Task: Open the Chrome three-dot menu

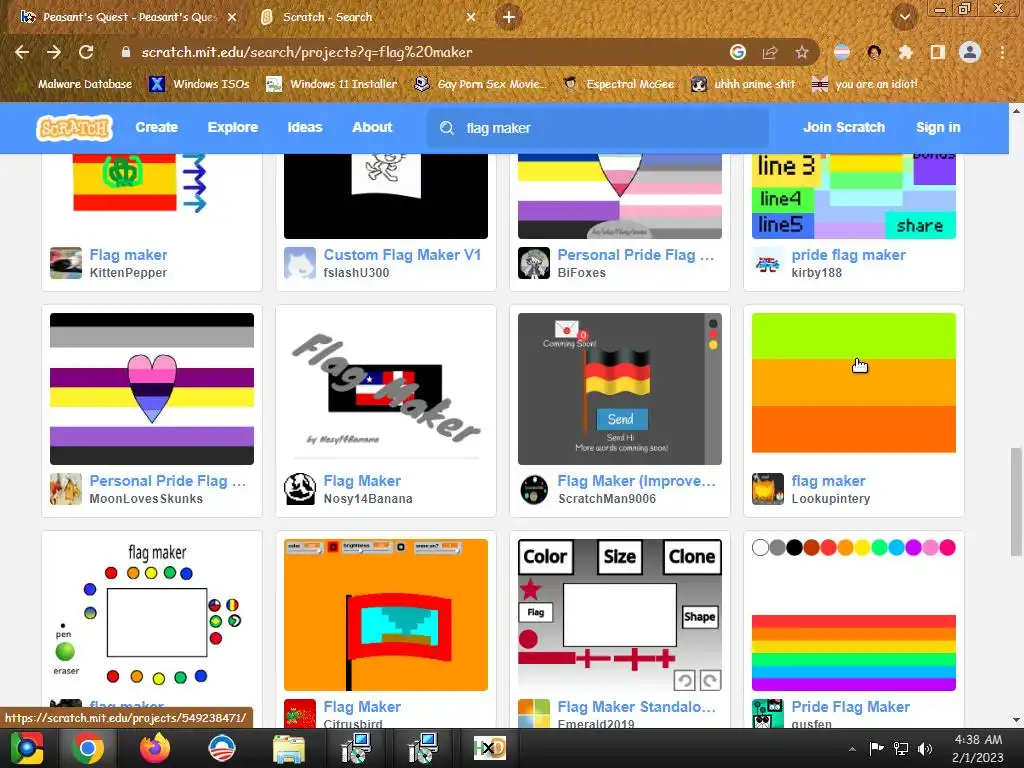Action: (x=1002, y=52)
